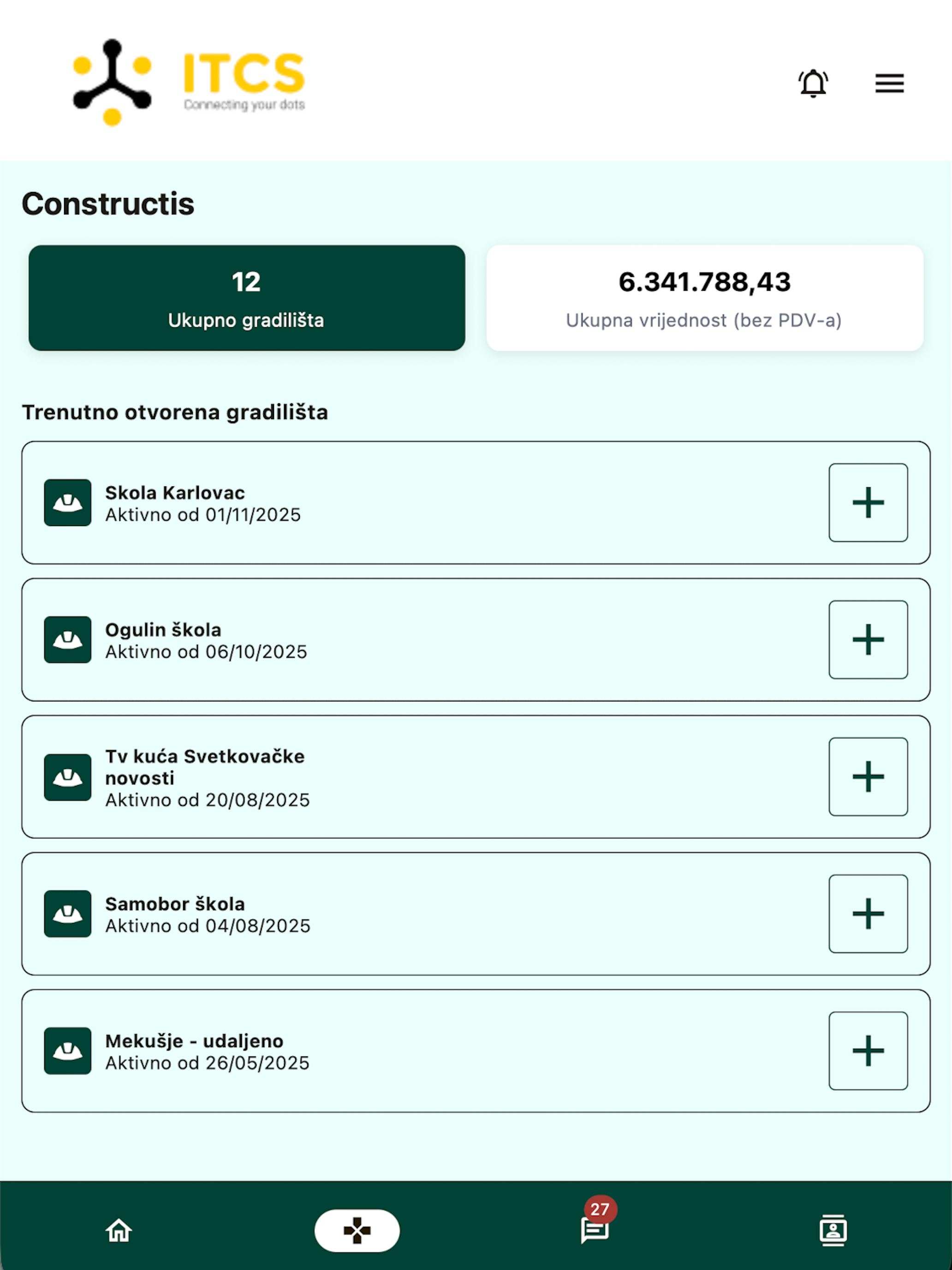Select the Ukupna vrijednost card
This screenshot has width=952, height=1270.
[705, 298]
